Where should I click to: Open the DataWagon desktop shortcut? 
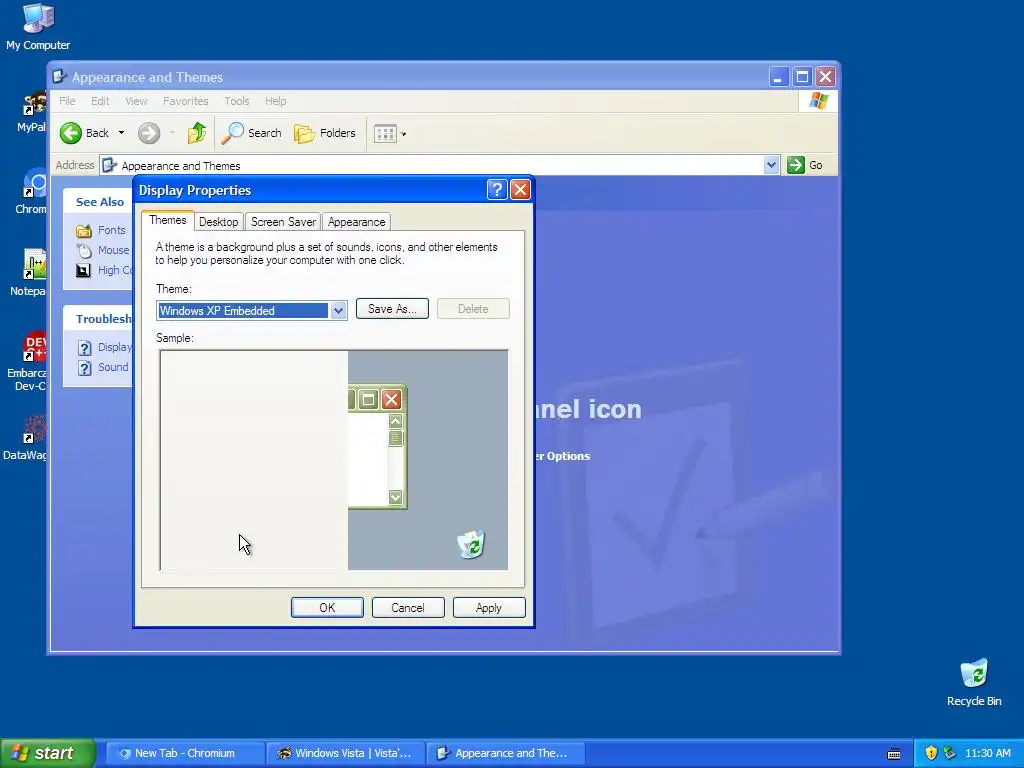[26, 438]
